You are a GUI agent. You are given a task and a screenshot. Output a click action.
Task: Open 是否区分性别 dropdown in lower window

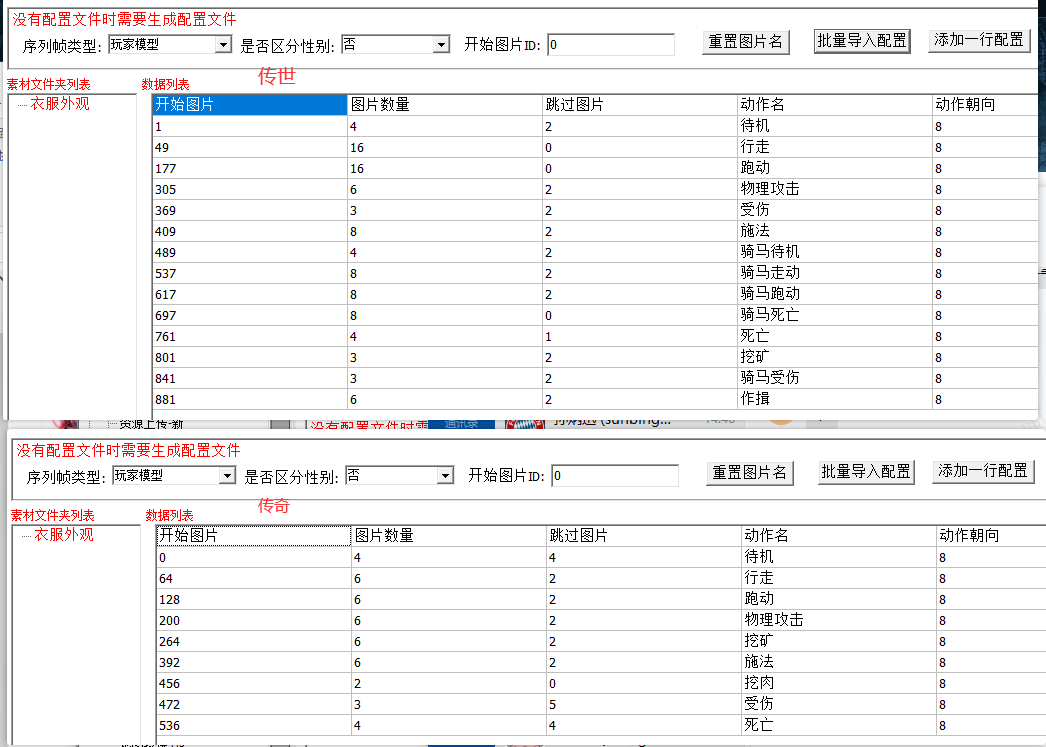tap(445, 476)
